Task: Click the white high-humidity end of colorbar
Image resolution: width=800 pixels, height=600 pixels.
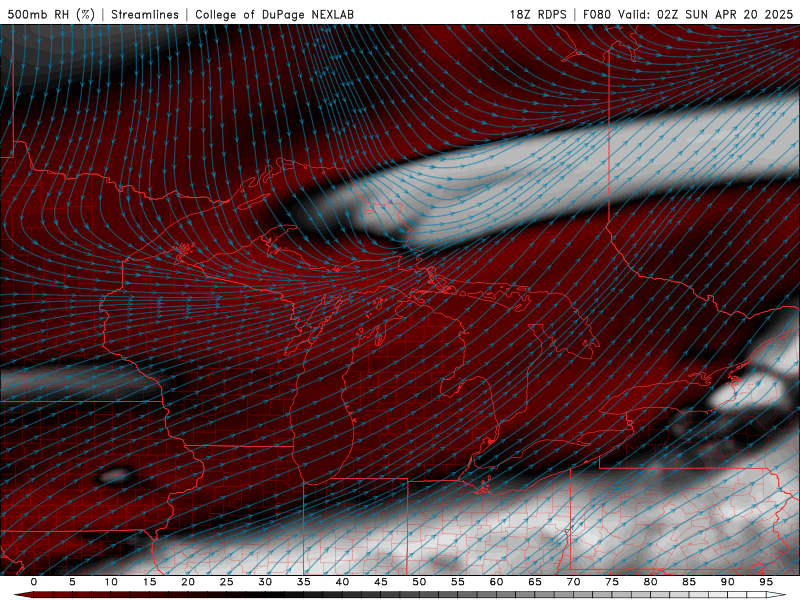Action: coord(776,595)
